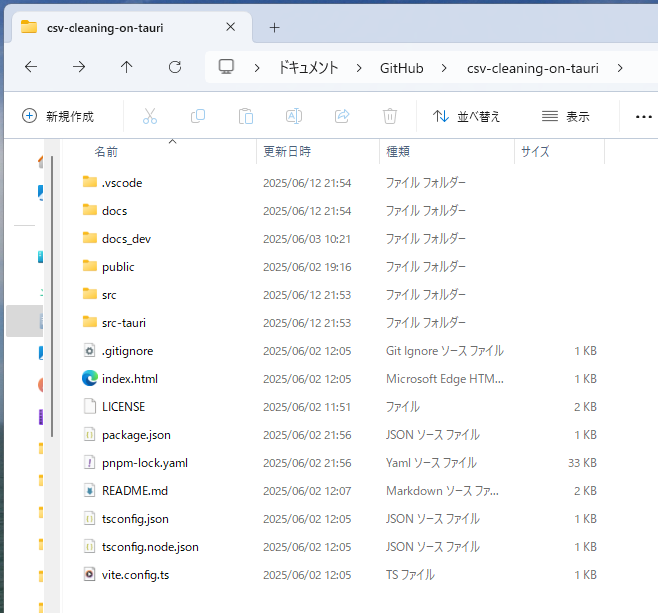658x613 pixels.
Task: Click 33 KB size of pnpm-lock.yaml
Action: 582,463
